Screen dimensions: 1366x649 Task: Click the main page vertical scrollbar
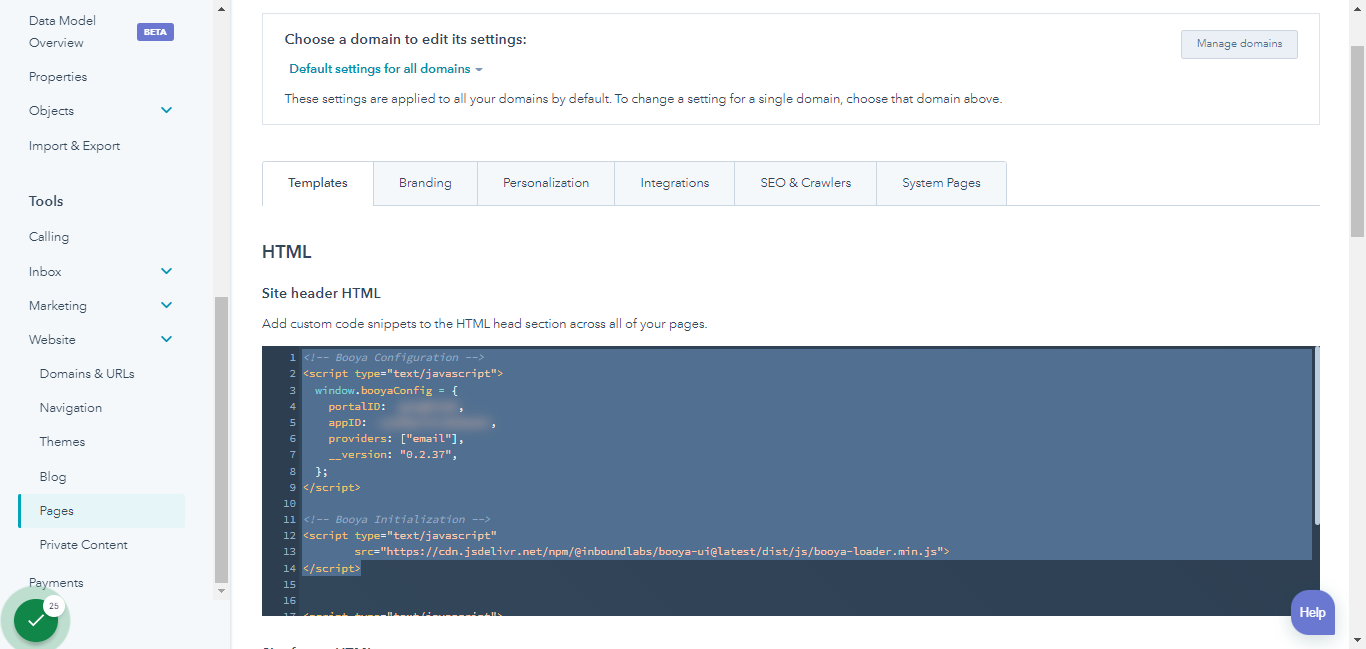(1357, 140)
